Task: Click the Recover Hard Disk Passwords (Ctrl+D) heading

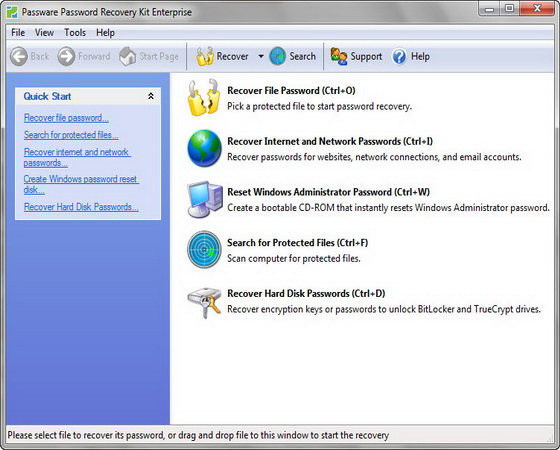Action: [x=306, y=294]
